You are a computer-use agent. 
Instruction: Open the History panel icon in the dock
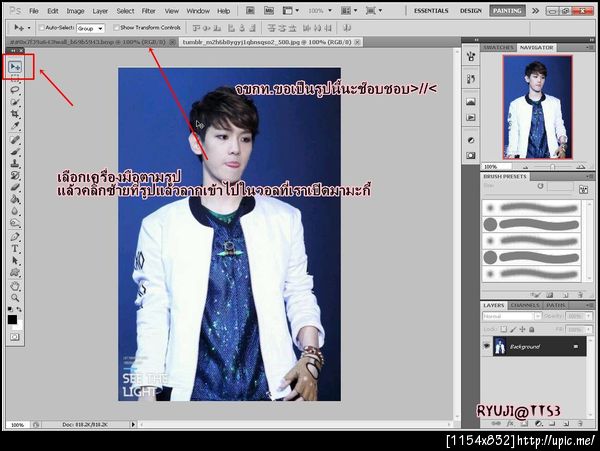coord(471,79)
